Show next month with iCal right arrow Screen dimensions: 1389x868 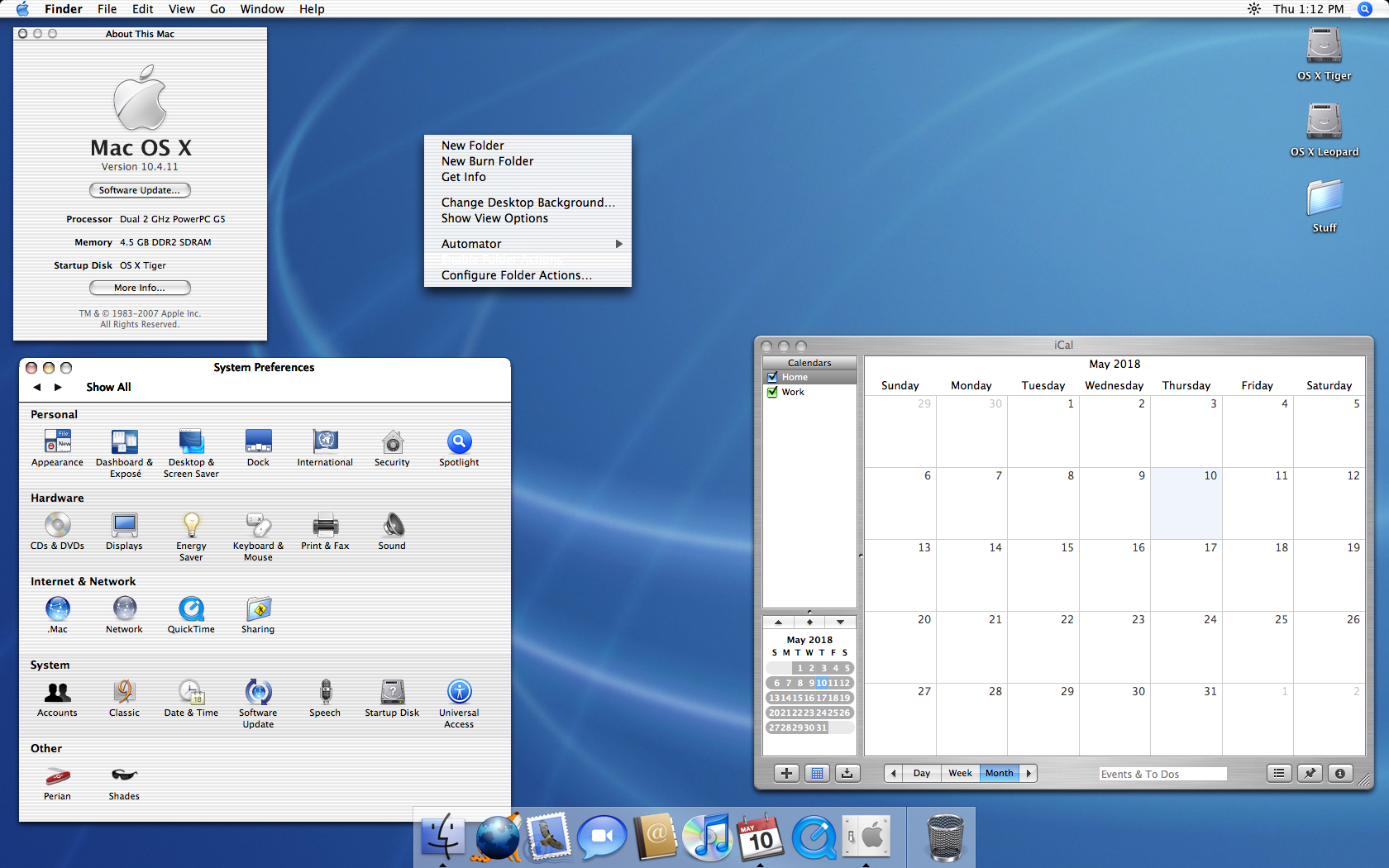(x=1029, y=774)
